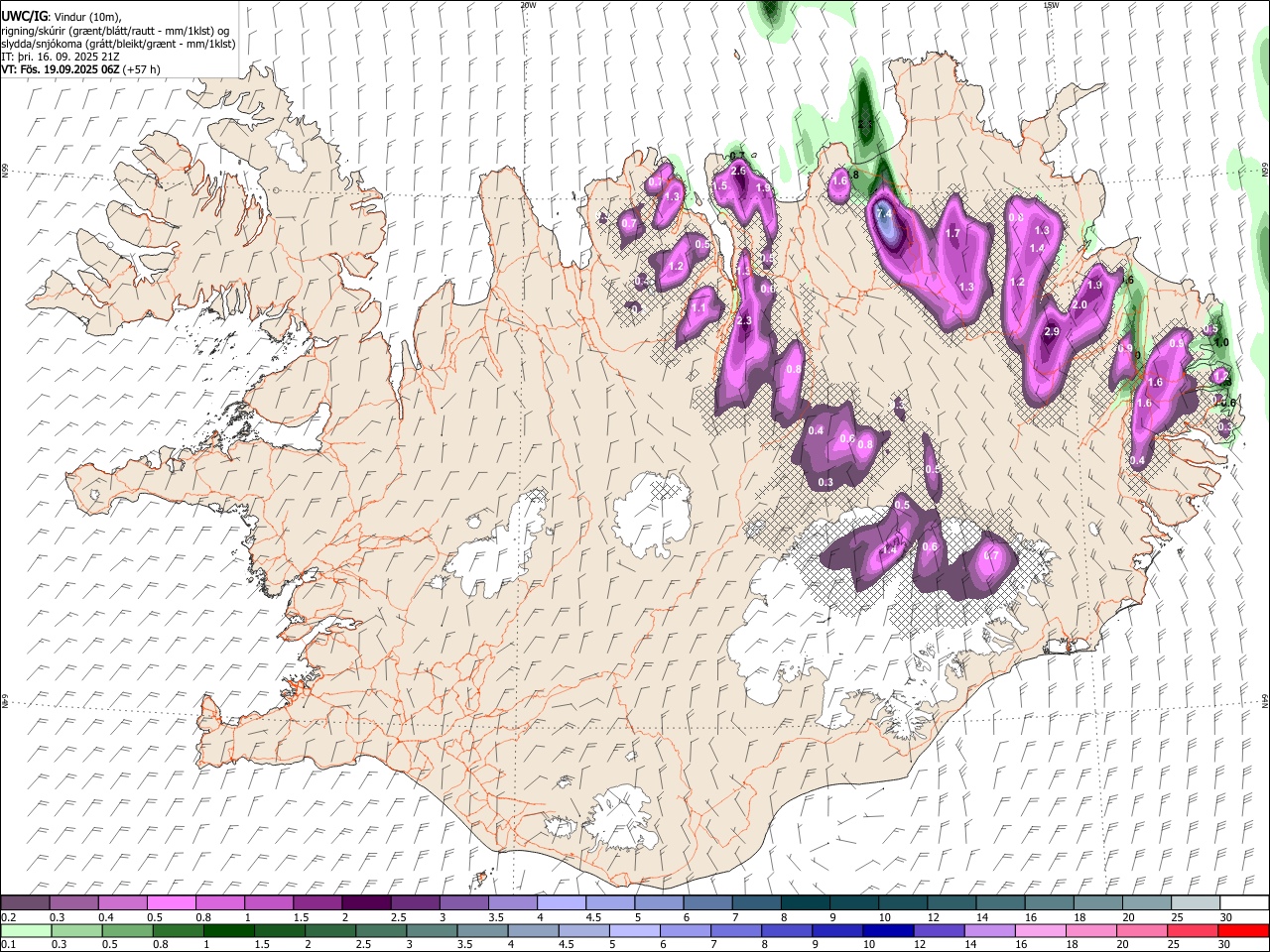Select the bottom legend swatch starting at 4
This screenshot has height=952, width=1270.
tap(532, 930)
